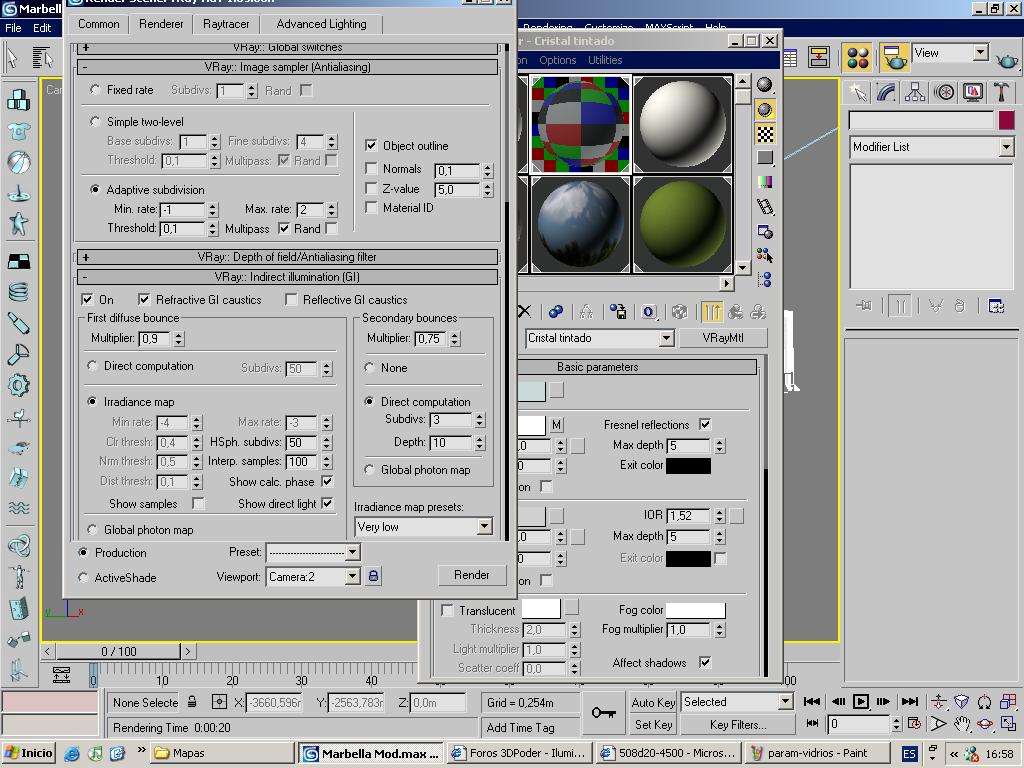
Task: Click the key icon Set Keys button
Action: click(x=603, y=712)
